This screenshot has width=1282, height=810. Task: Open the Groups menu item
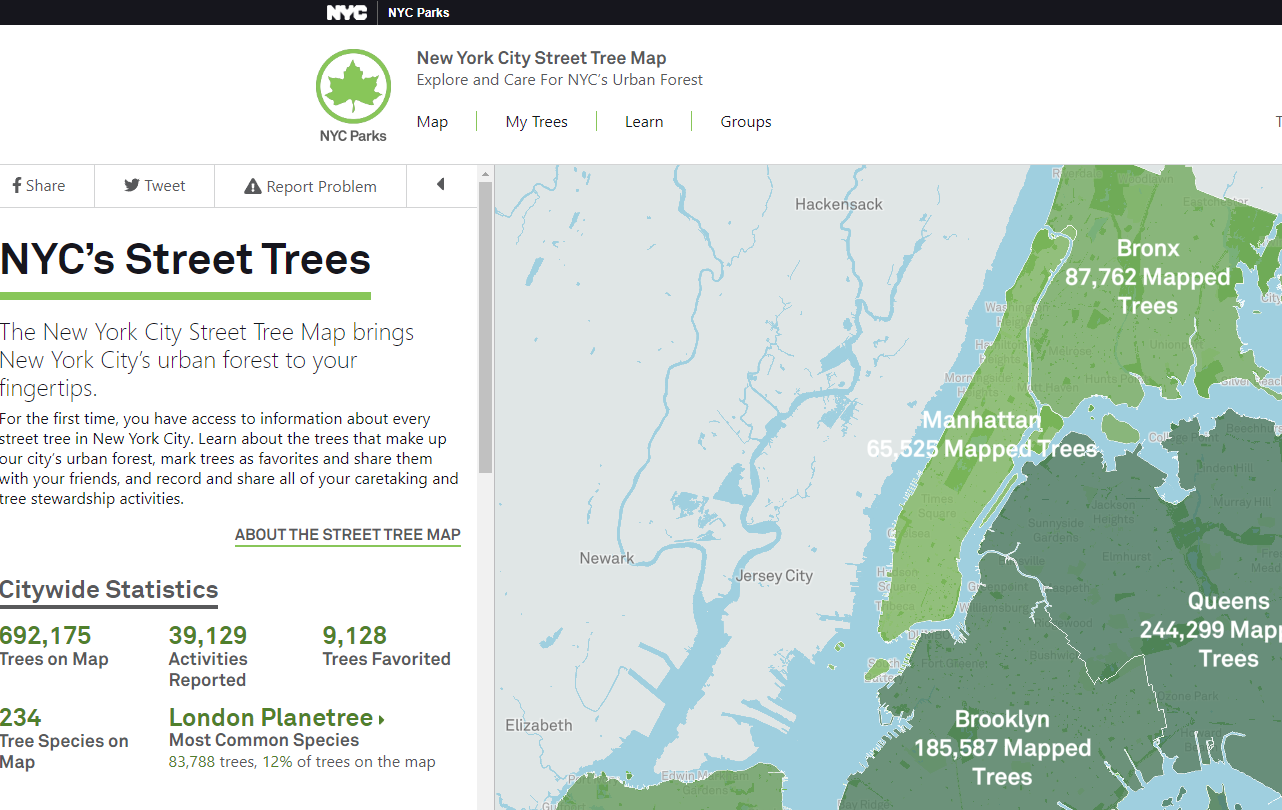click(746, 122)
